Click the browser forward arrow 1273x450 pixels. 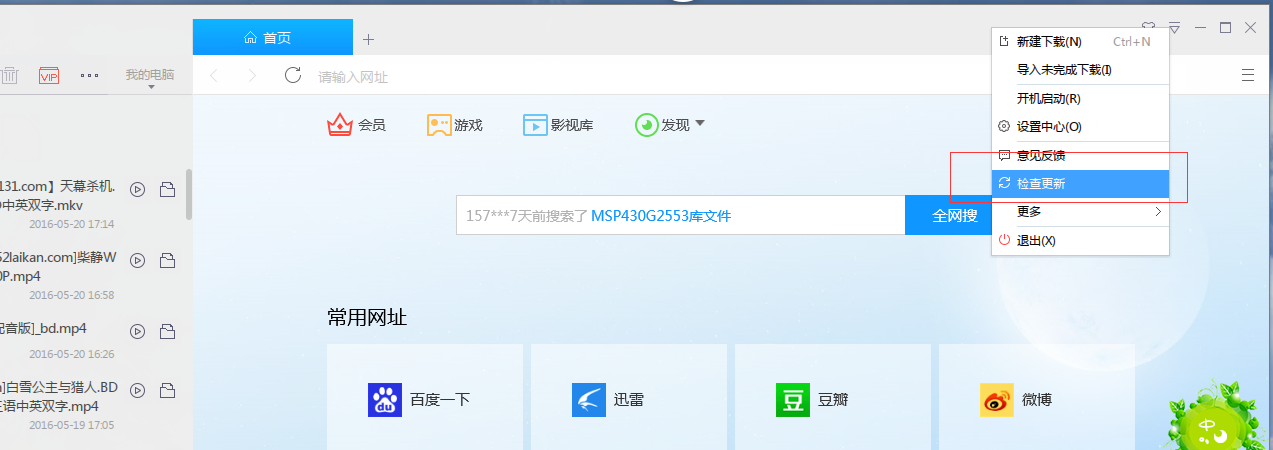tap(252, 76)
